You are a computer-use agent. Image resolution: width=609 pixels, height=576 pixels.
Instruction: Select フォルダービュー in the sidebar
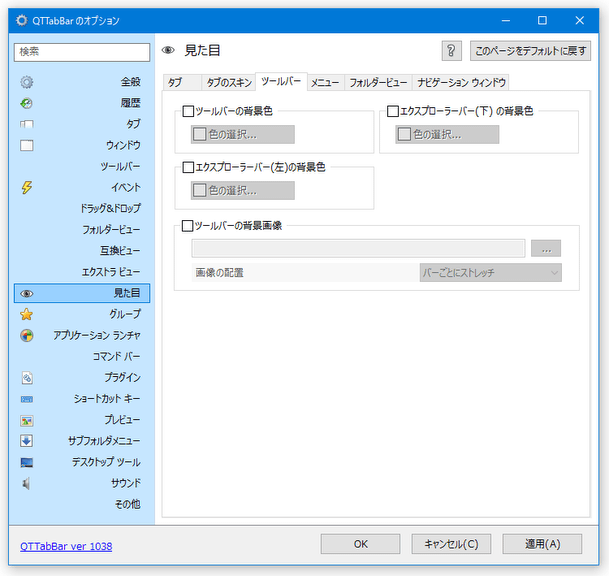point(82,230)
